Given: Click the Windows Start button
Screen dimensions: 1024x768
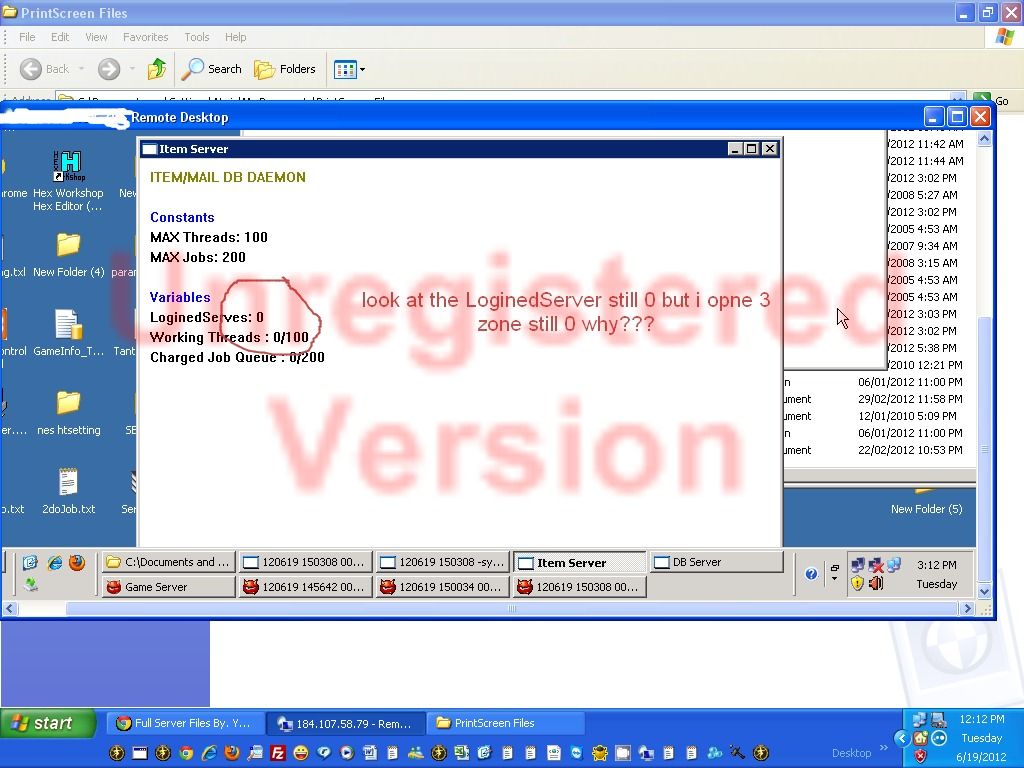Looking at the screenshot, I should 47,723.
